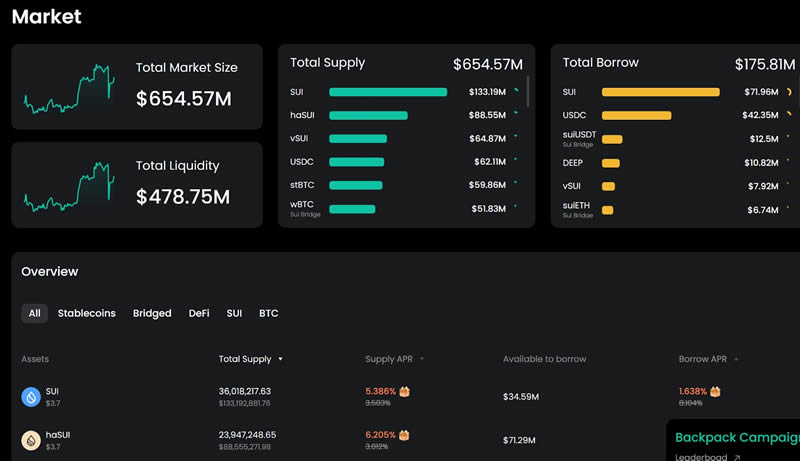Click the $6.74M suiETH borrow value
The width and height of the screenshot is (800, 461).
tap(763, 210)
